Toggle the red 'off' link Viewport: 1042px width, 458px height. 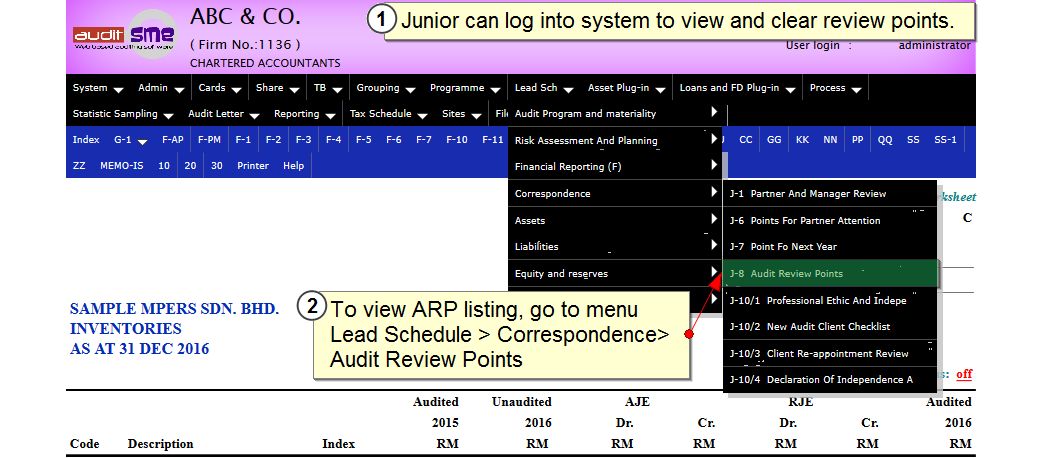[x=964, y=374]
